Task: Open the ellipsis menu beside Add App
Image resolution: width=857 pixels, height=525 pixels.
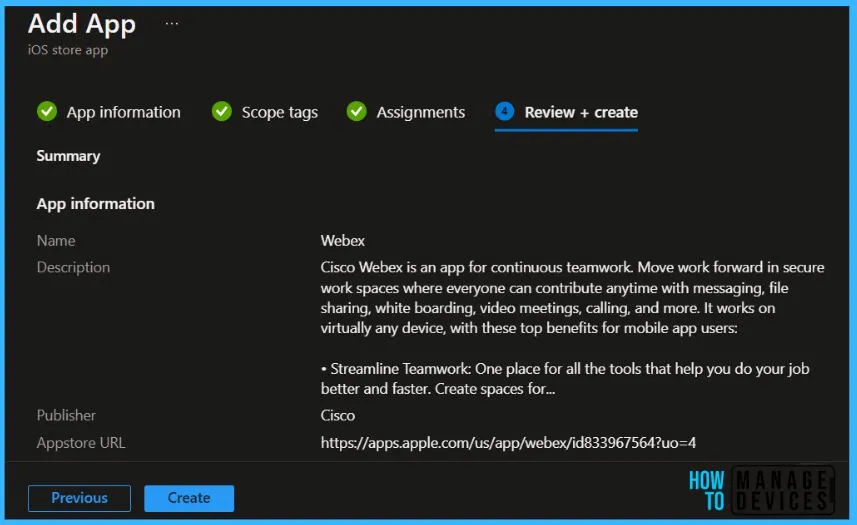Action: point(172,23)
